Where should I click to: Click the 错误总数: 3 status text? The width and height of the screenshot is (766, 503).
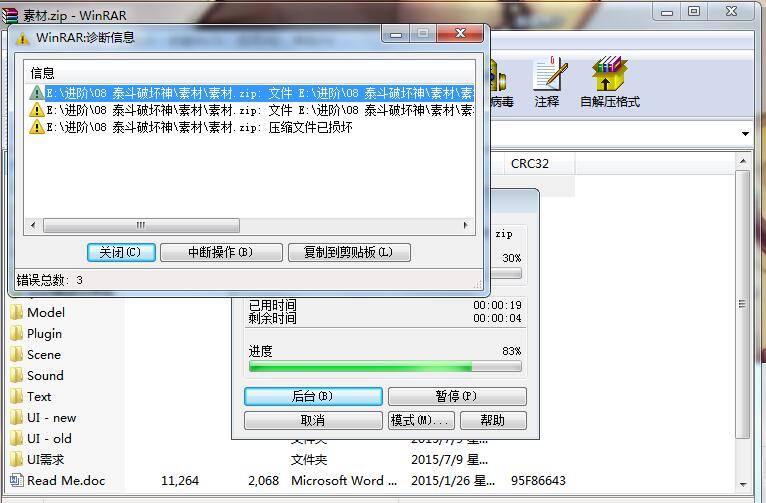click(50, 280)
